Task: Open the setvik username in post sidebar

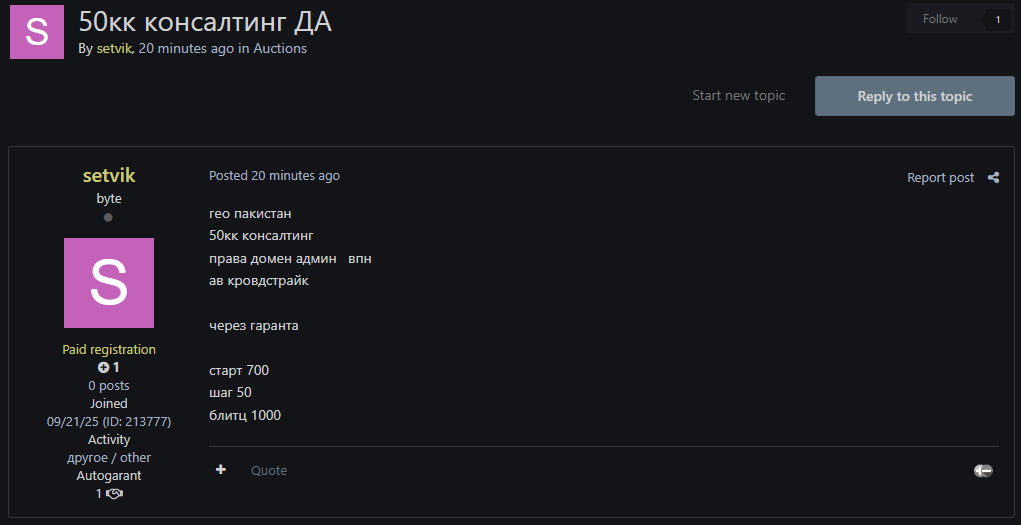Action: pos(109,176)
